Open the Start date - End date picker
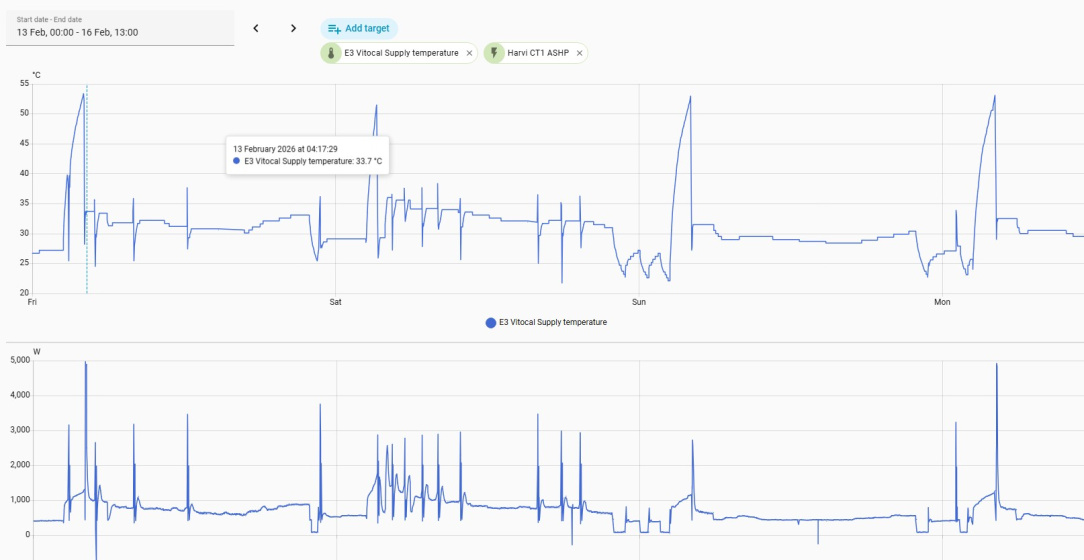Screen dimensions: 1084x560 pos(120,28)
